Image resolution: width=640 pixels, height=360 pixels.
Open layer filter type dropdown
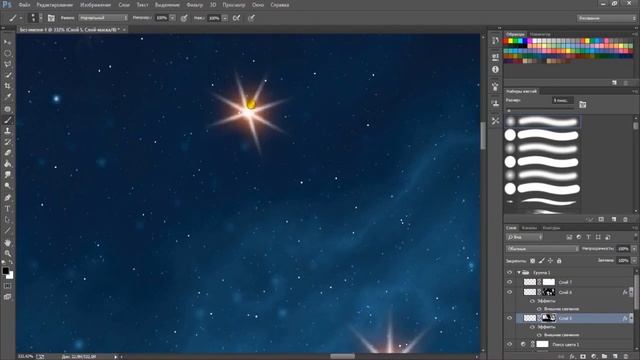click(x=524, y=237)
